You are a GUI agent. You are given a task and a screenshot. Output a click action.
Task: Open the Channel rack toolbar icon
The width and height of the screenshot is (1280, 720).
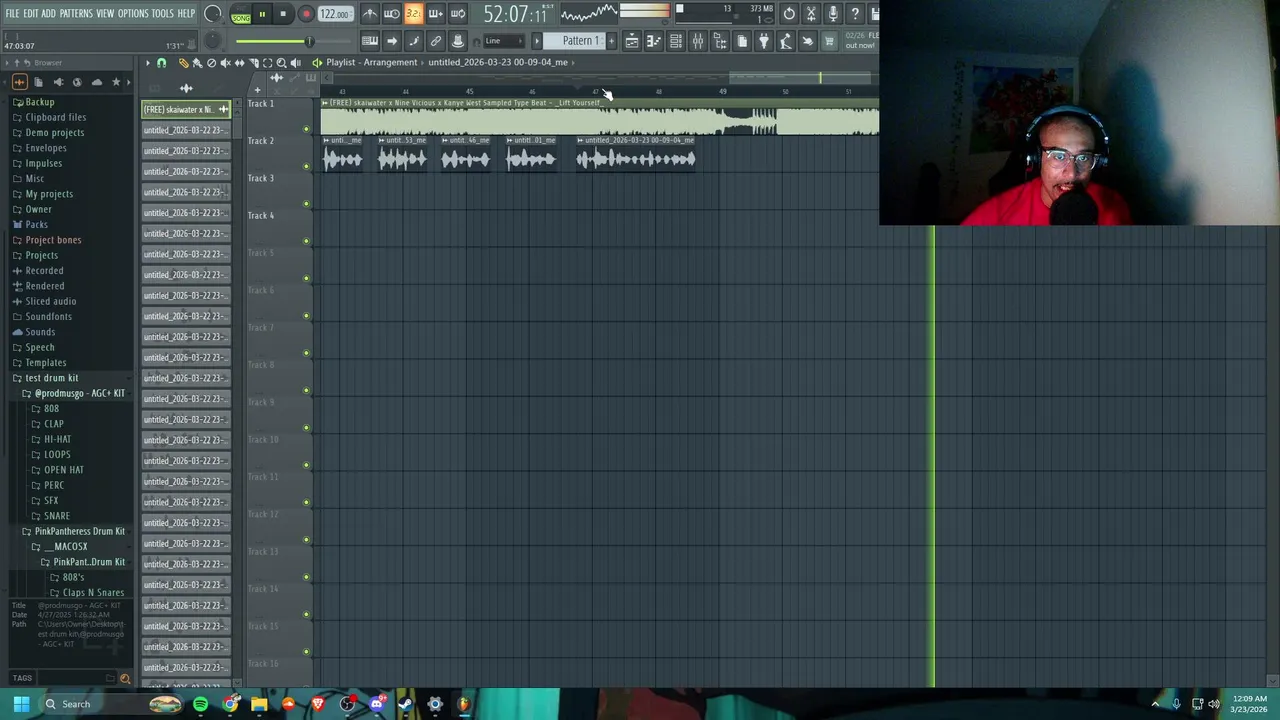(676, 41)
